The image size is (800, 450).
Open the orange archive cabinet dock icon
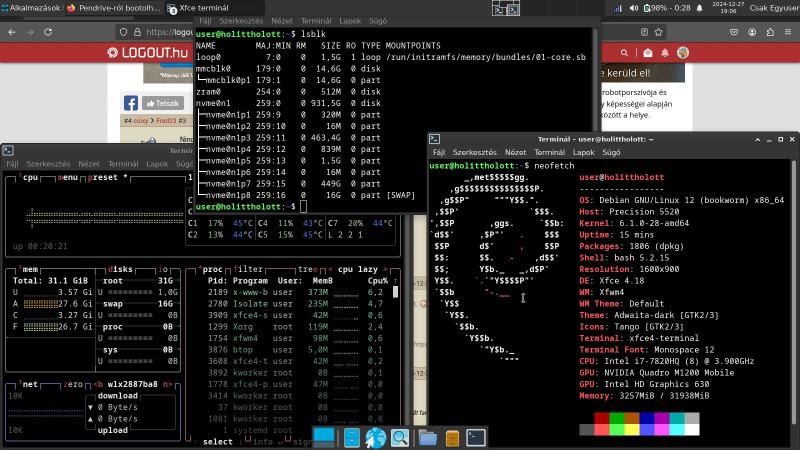(x=452, y=438)
